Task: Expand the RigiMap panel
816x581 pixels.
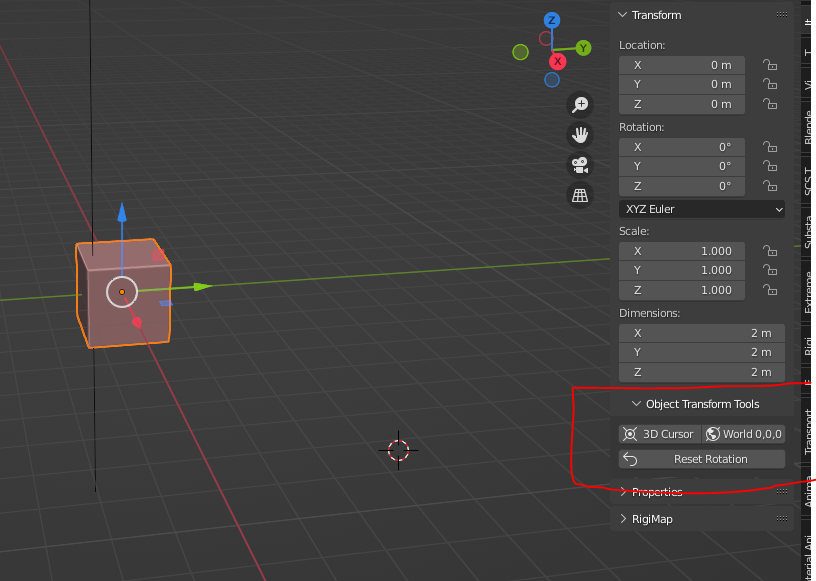Action: click(x=623, y=519)
